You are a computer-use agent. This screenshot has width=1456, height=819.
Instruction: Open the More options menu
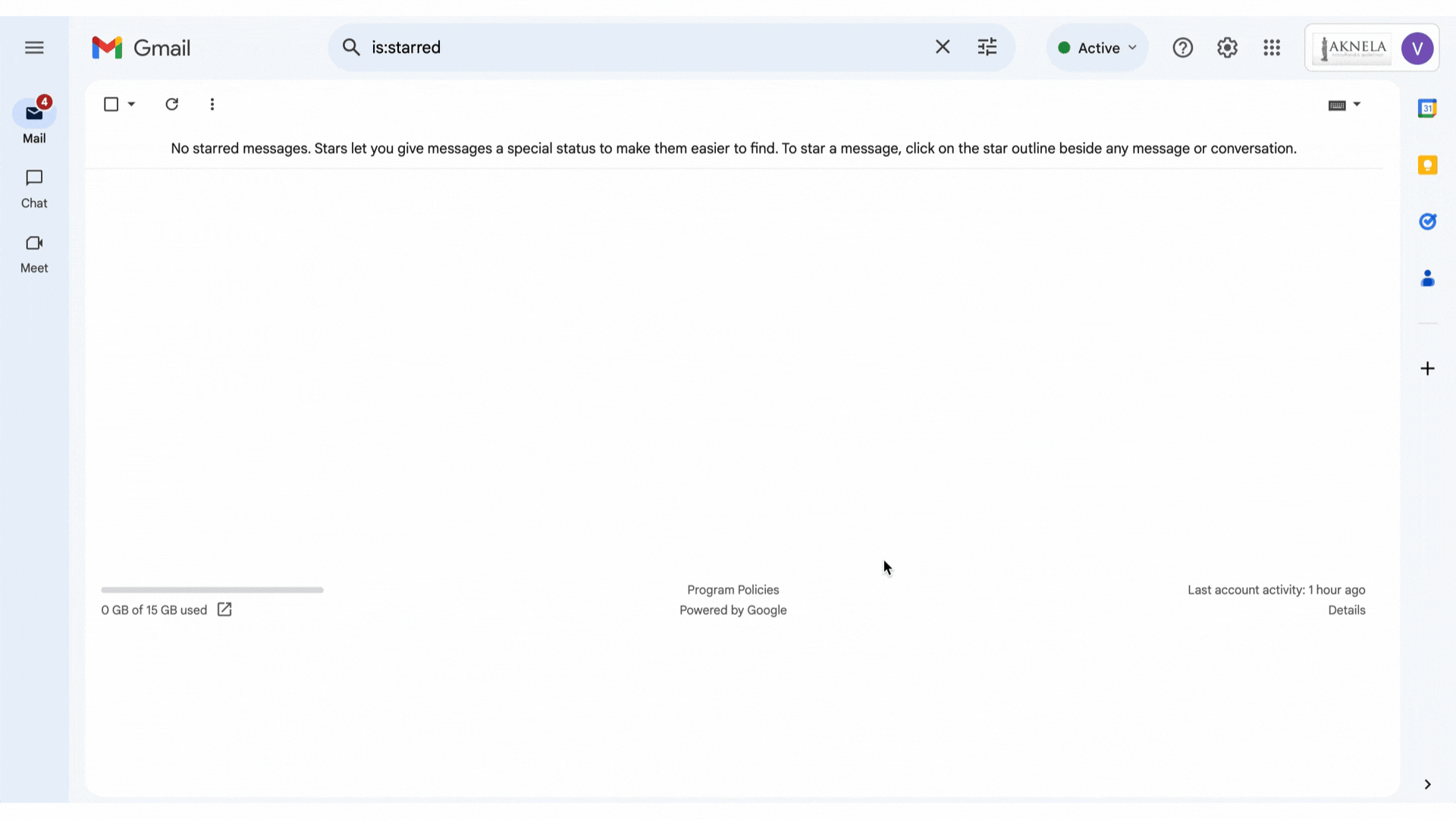click(212, 104)
